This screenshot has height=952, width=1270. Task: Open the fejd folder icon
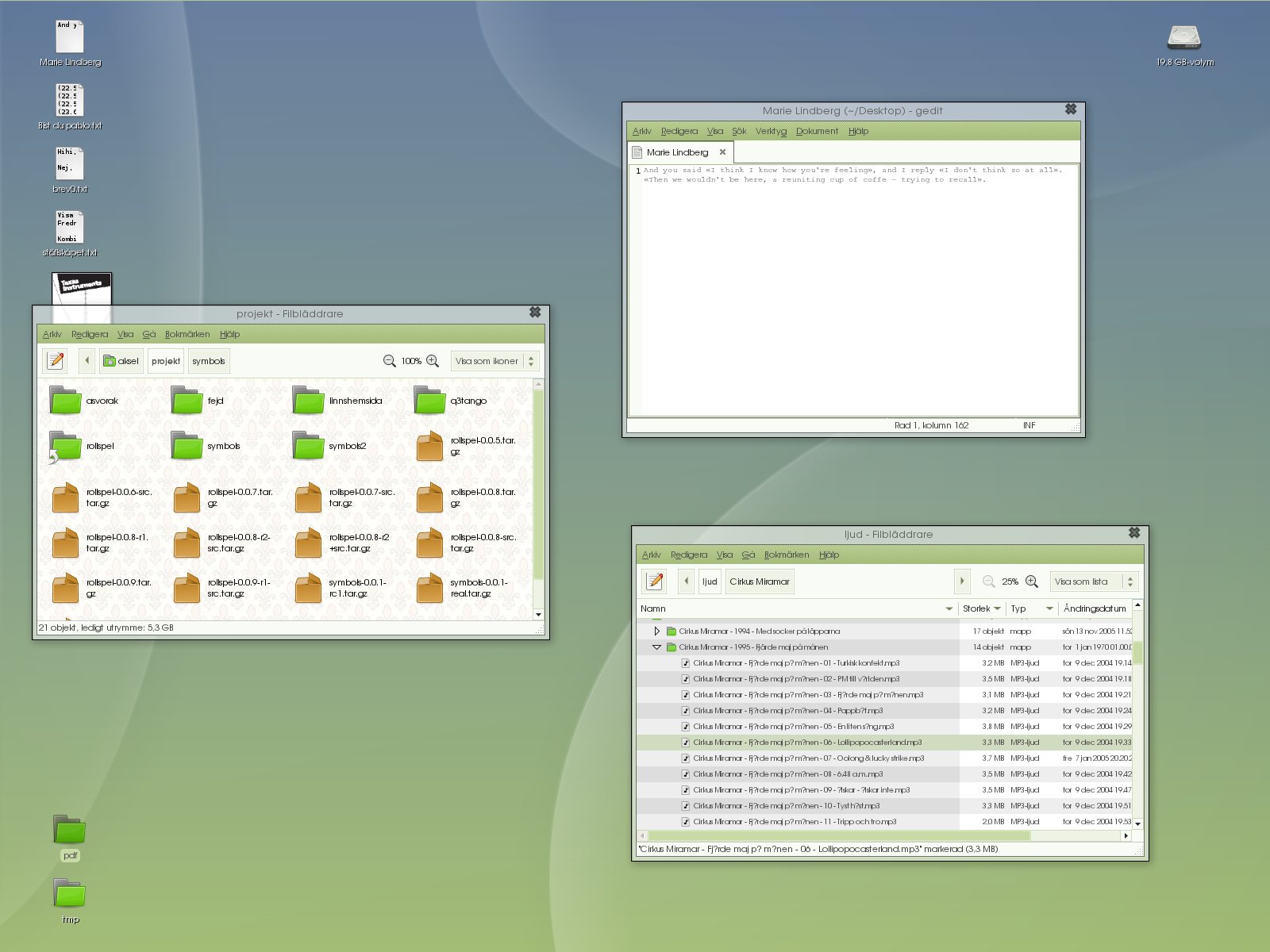click(187, 401)
